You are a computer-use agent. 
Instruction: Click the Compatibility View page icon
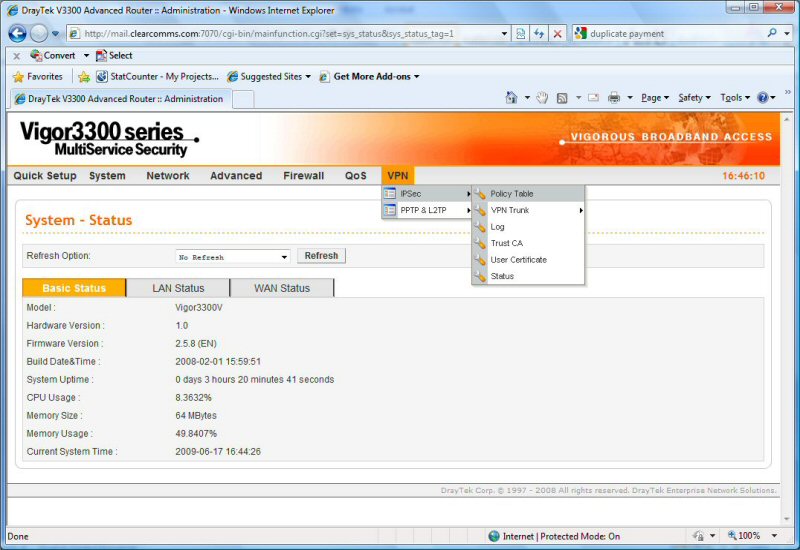coord(520,34)
